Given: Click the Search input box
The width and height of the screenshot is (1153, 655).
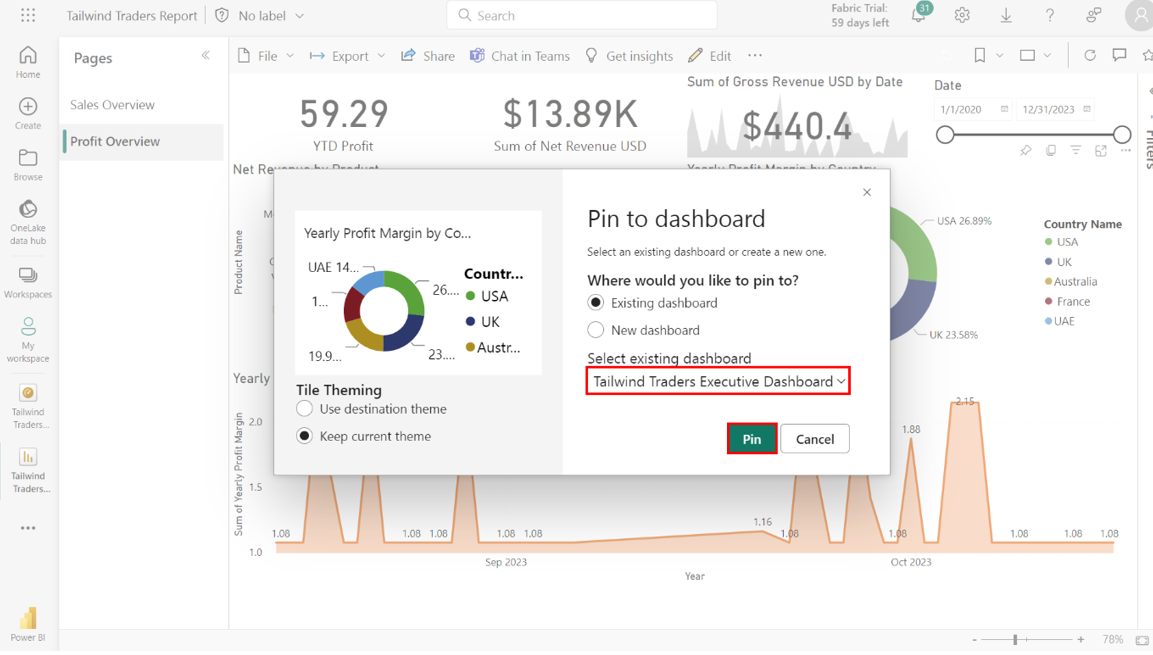Looking at the screenshot, I should (582, 15).
